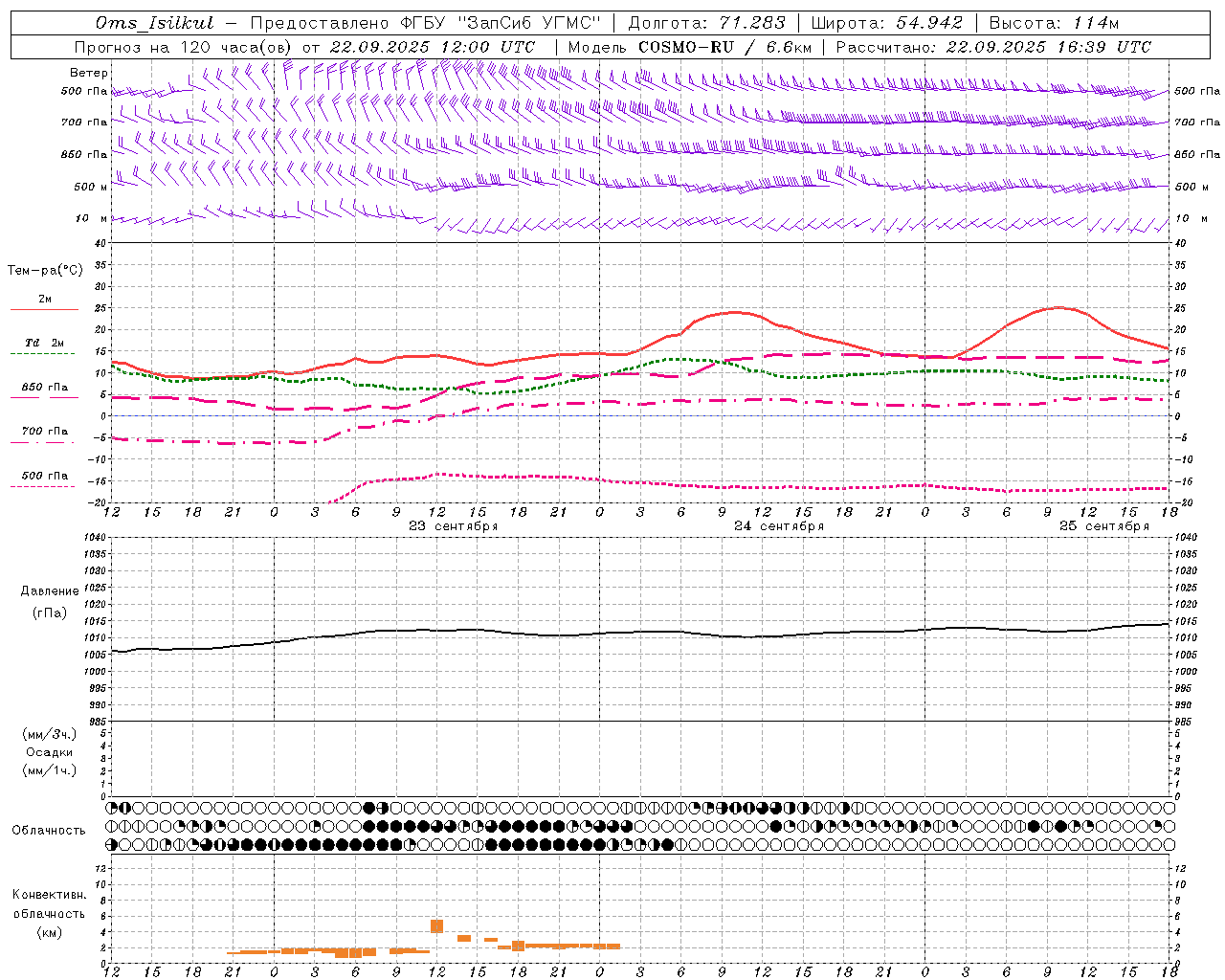This screenshot has width=1225, height=980.
Task: Click the tallest orange convective cloud bar
Action: [436, 925]
